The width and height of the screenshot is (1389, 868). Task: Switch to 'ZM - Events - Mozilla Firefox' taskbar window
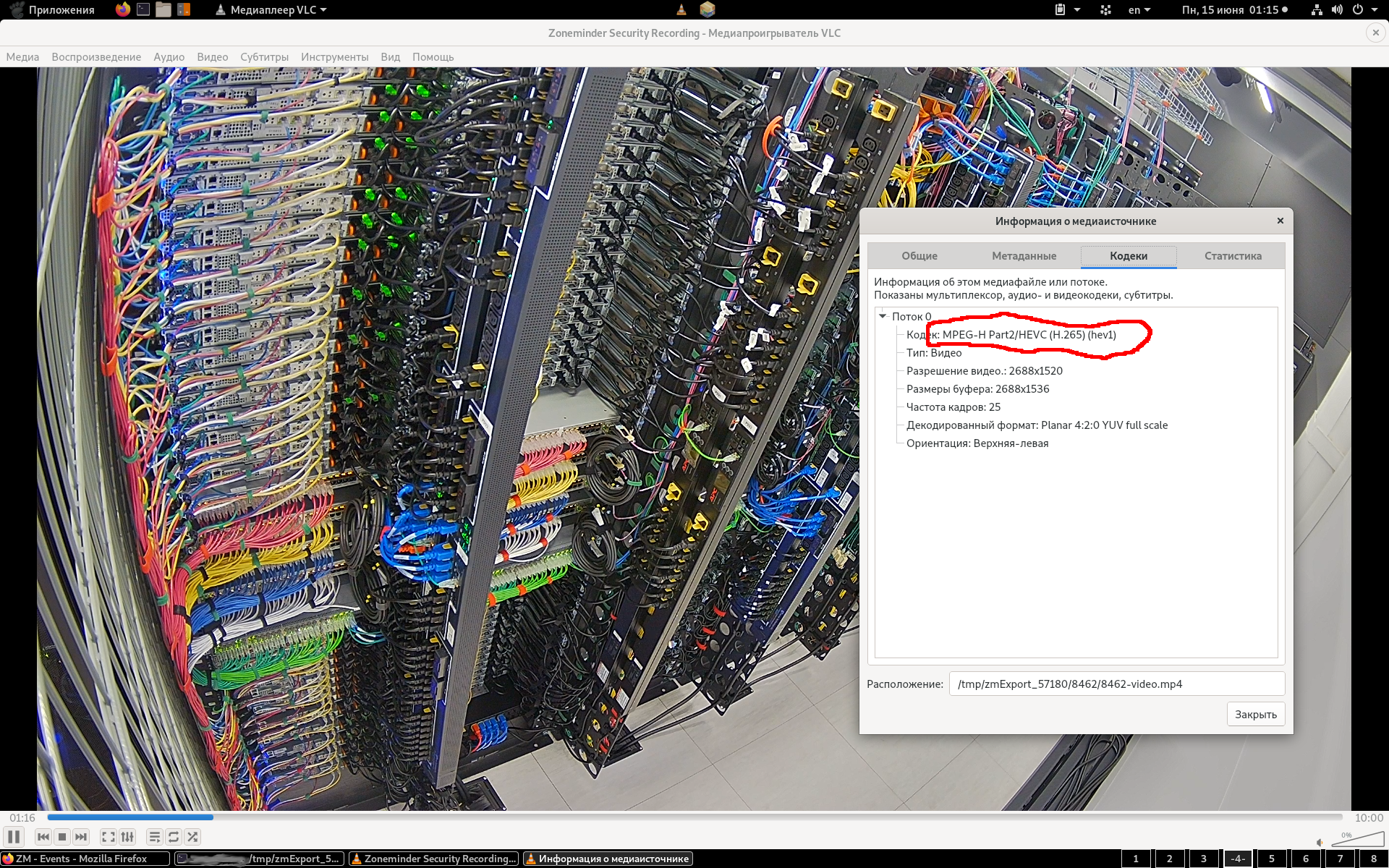[x=85, y=859]
